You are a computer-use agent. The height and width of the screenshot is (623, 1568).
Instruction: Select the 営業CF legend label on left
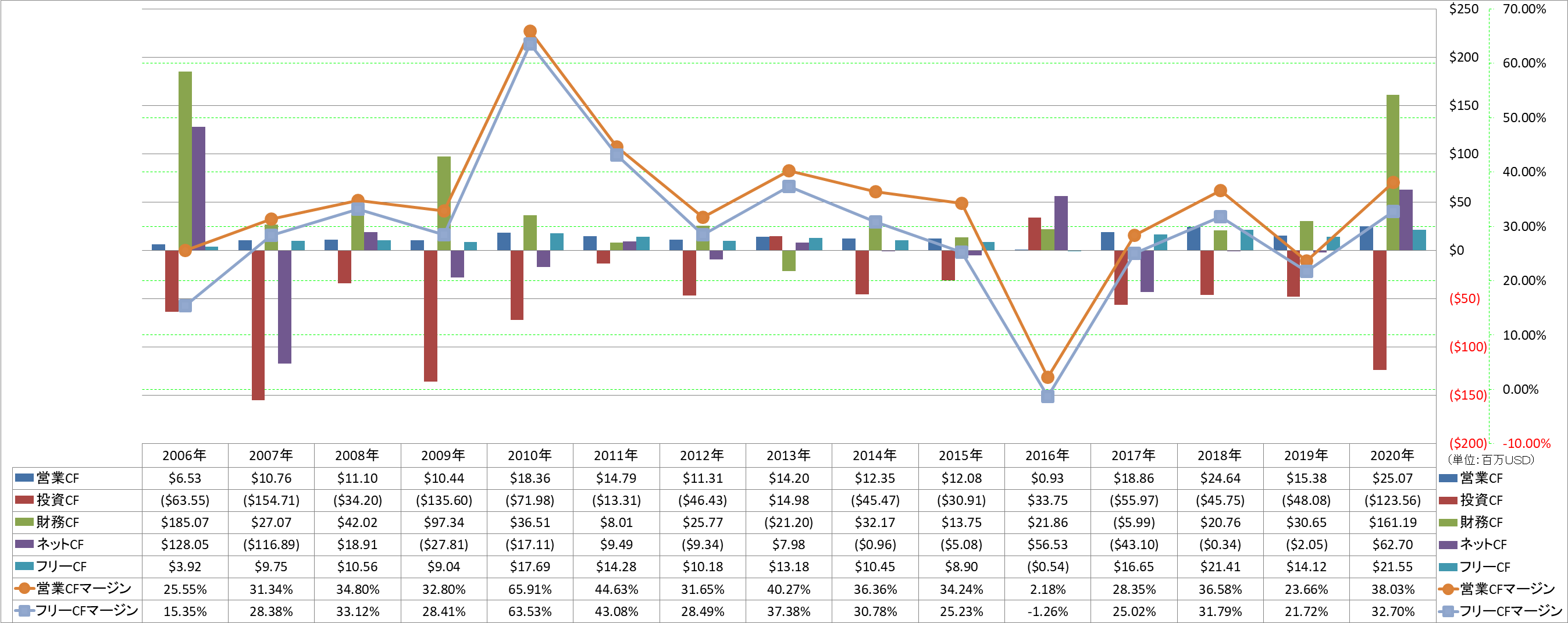(58, 478)
